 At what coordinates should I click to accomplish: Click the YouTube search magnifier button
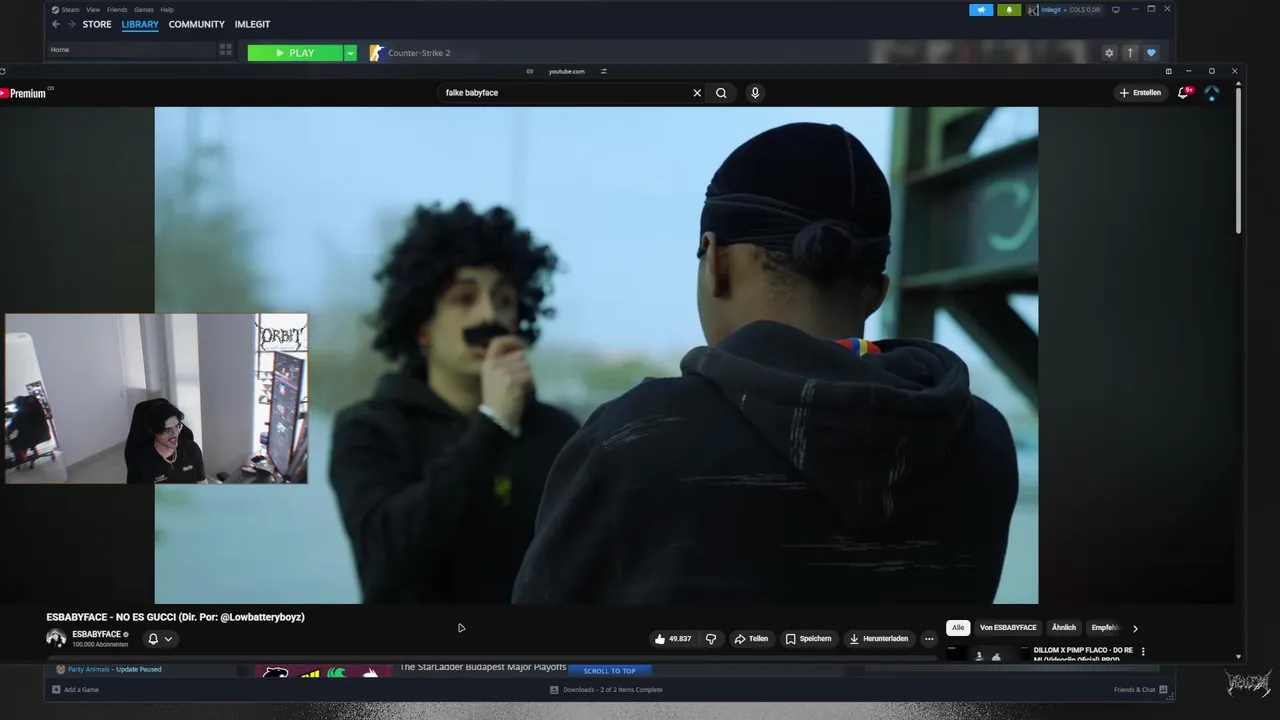tap(721, 93)
